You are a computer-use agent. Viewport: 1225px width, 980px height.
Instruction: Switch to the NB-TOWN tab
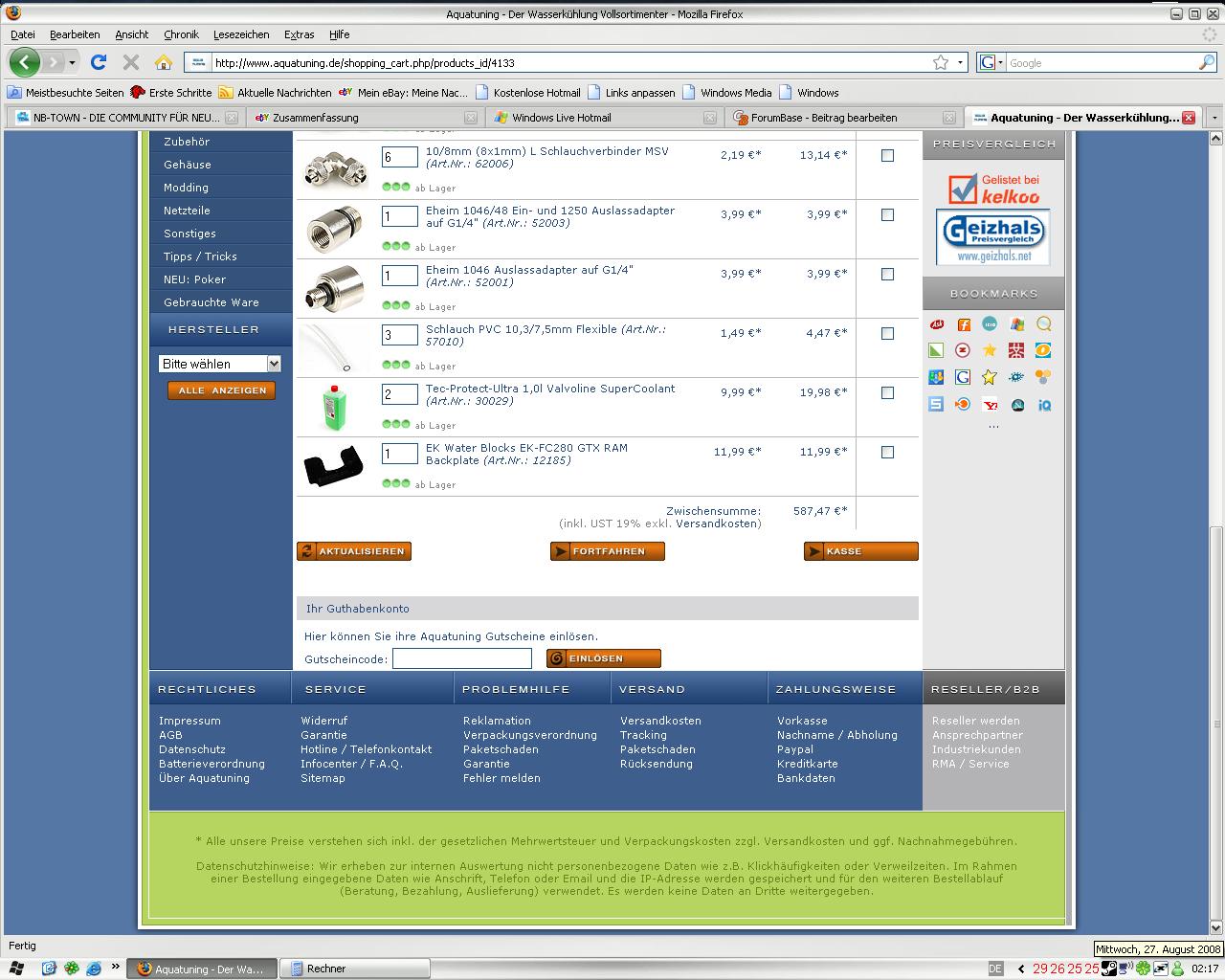coord(124,118)
